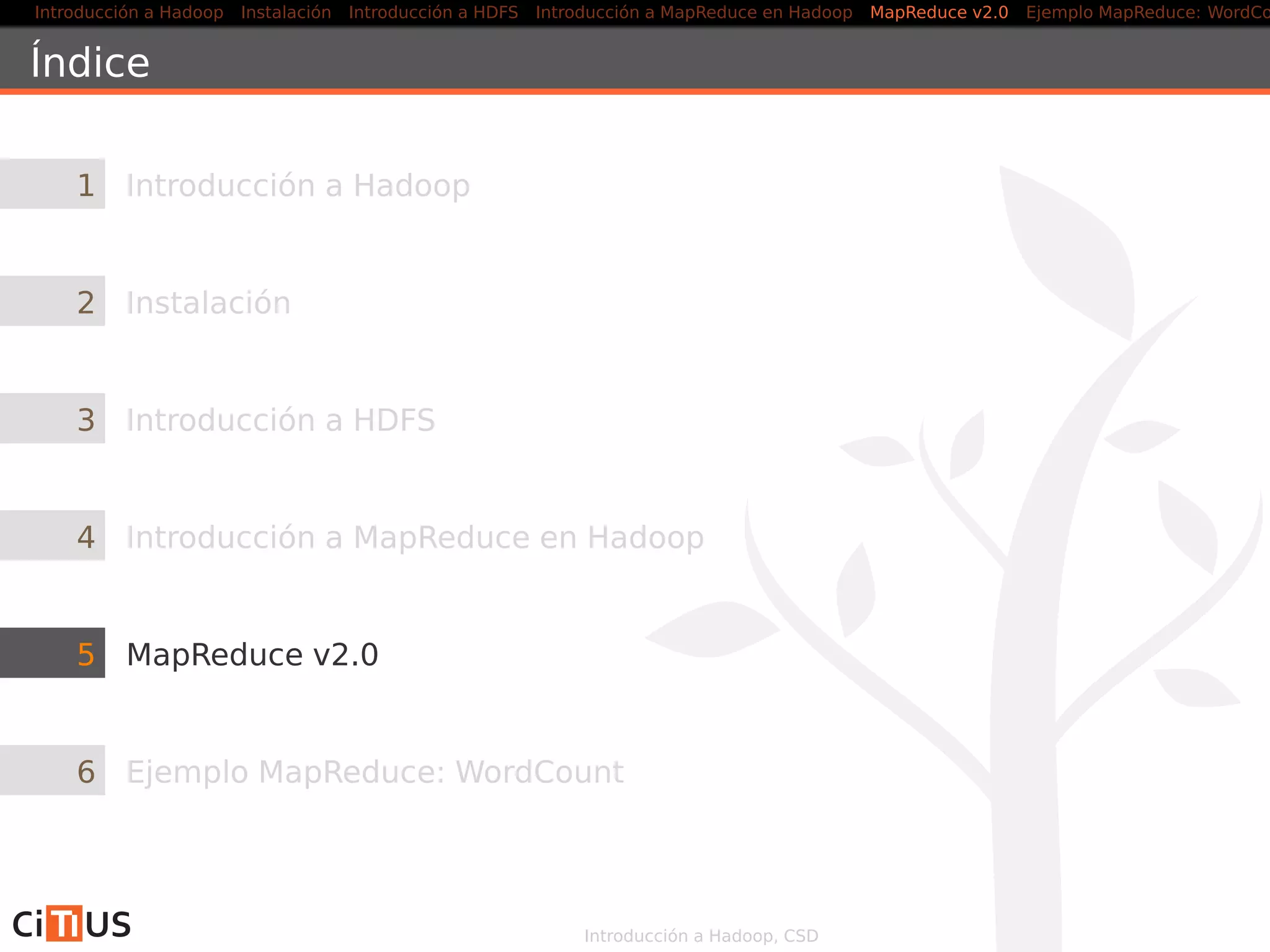Screen dimensions: 1270x952
Task: Select index entry 'Instalación' in list
Action: tap(208, 303)
